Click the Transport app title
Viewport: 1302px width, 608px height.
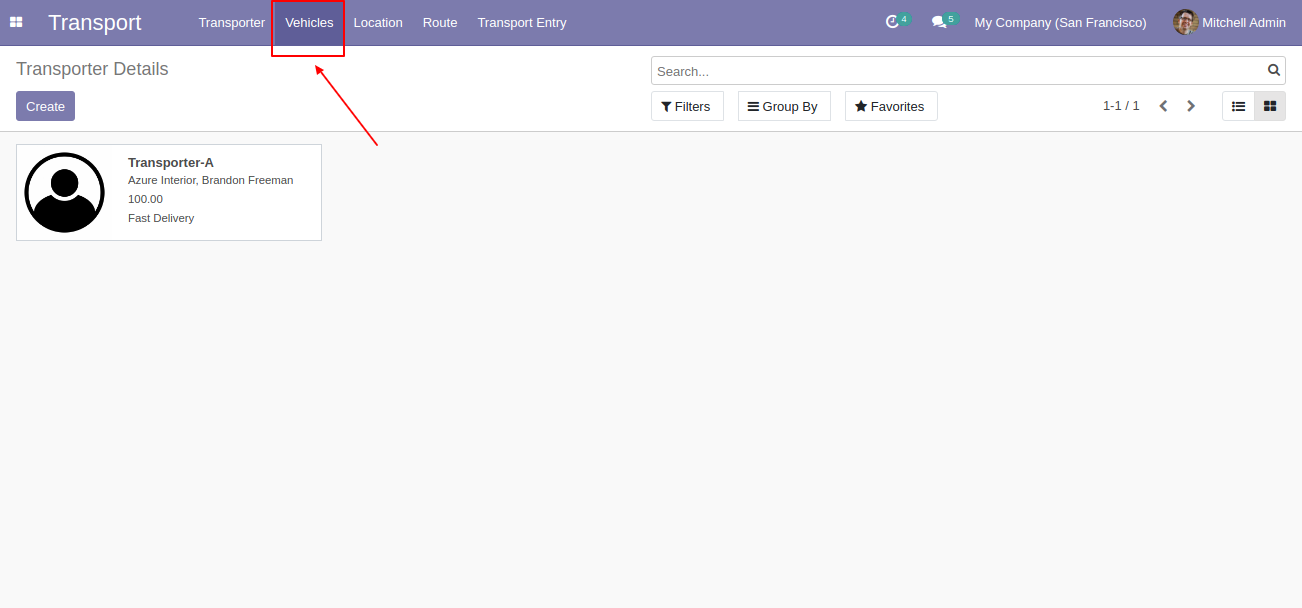pos(95,22)
